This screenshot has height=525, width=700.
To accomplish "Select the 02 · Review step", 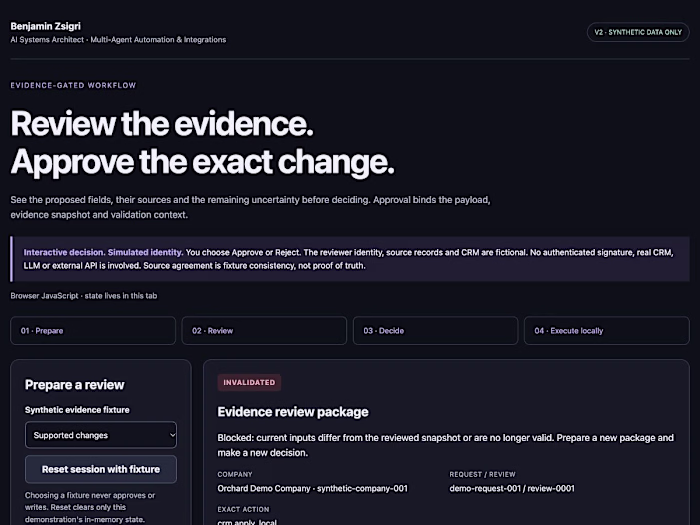I will 264,331.
